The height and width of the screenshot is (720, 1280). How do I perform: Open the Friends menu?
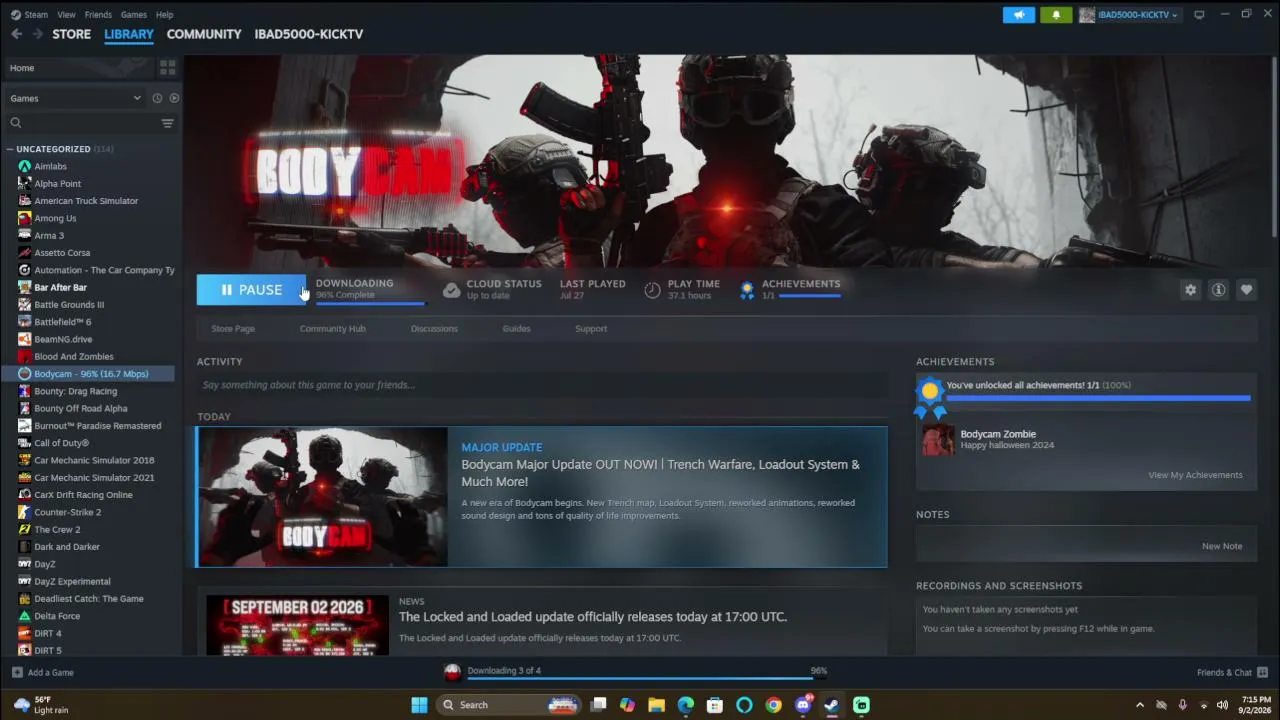coord(98,14)
